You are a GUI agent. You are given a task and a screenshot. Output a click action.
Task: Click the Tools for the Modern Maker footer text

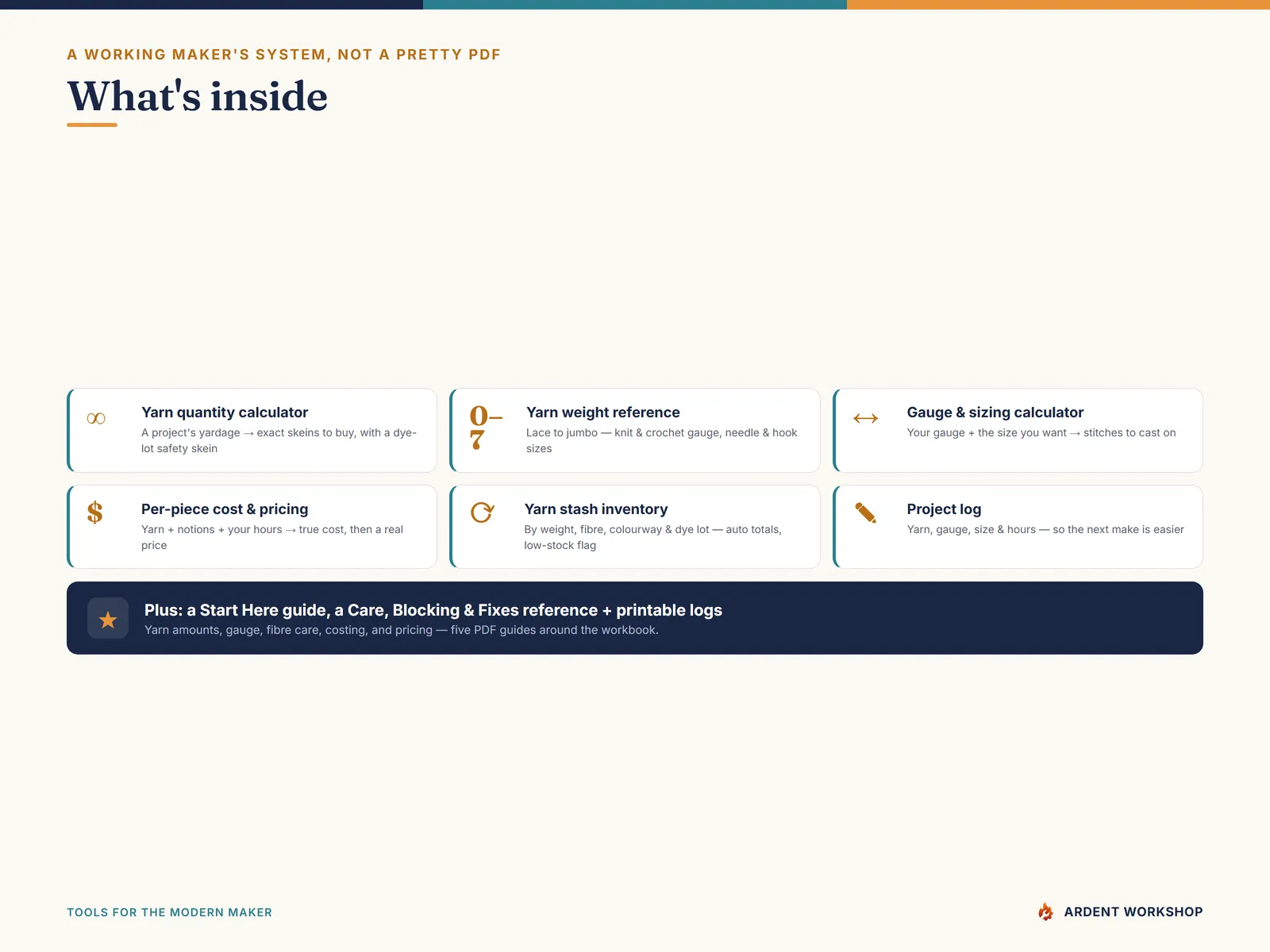[169, 912]
